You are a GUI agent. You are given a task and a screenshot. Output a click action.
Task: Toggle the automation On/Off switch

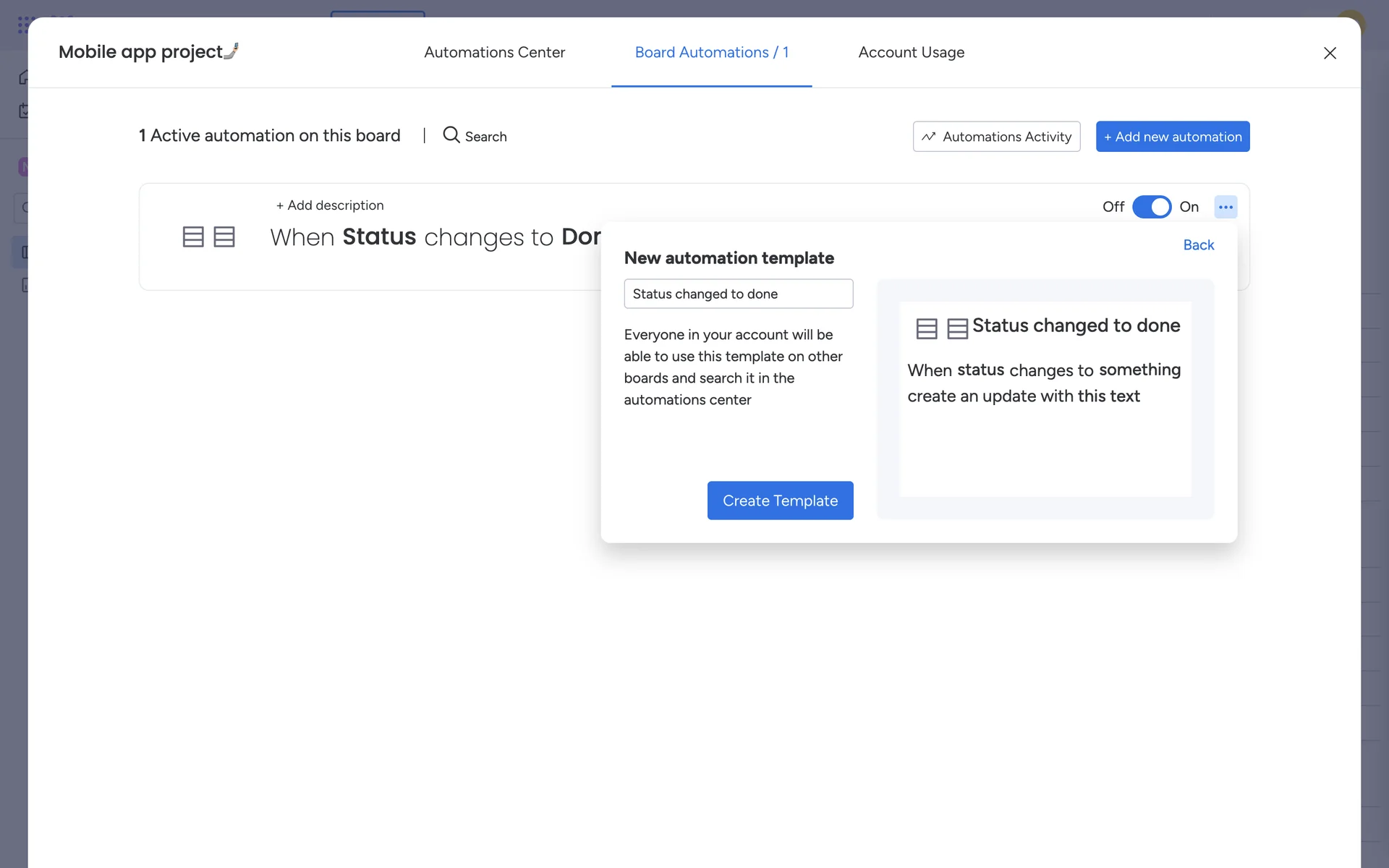pyautogui.click(x=1151, y=207)
